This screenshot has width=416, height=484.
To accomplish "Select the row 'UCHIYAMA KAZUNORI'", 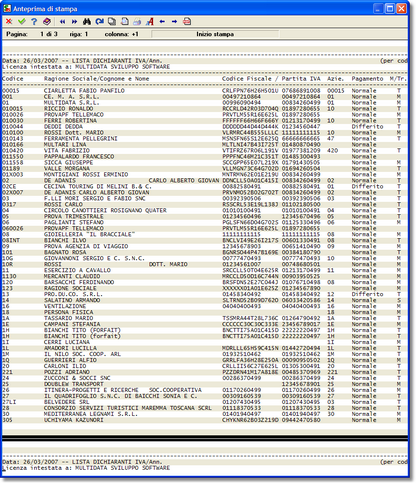I will [205, 420].
